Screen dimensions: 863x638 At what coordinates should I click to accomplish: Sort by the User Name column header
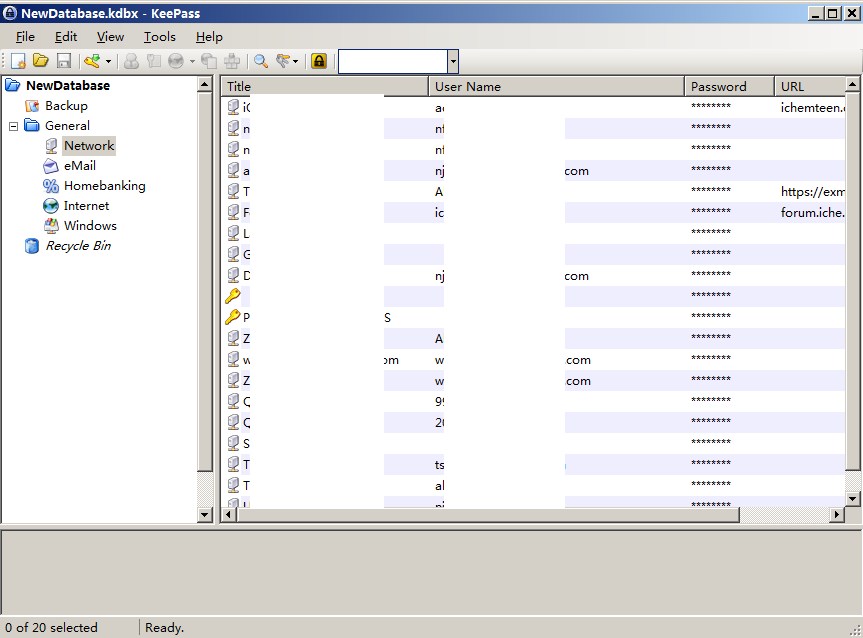[x=556, y=86]
